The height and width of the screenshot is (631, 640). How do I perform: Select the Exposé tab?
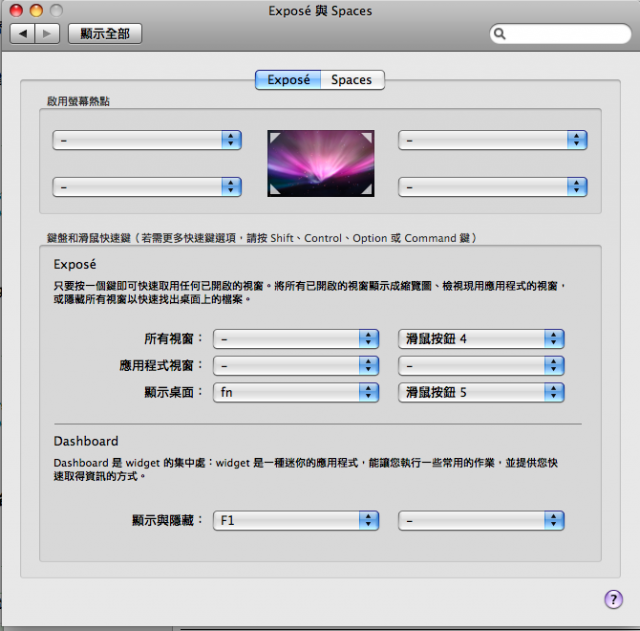coord(288,80)
